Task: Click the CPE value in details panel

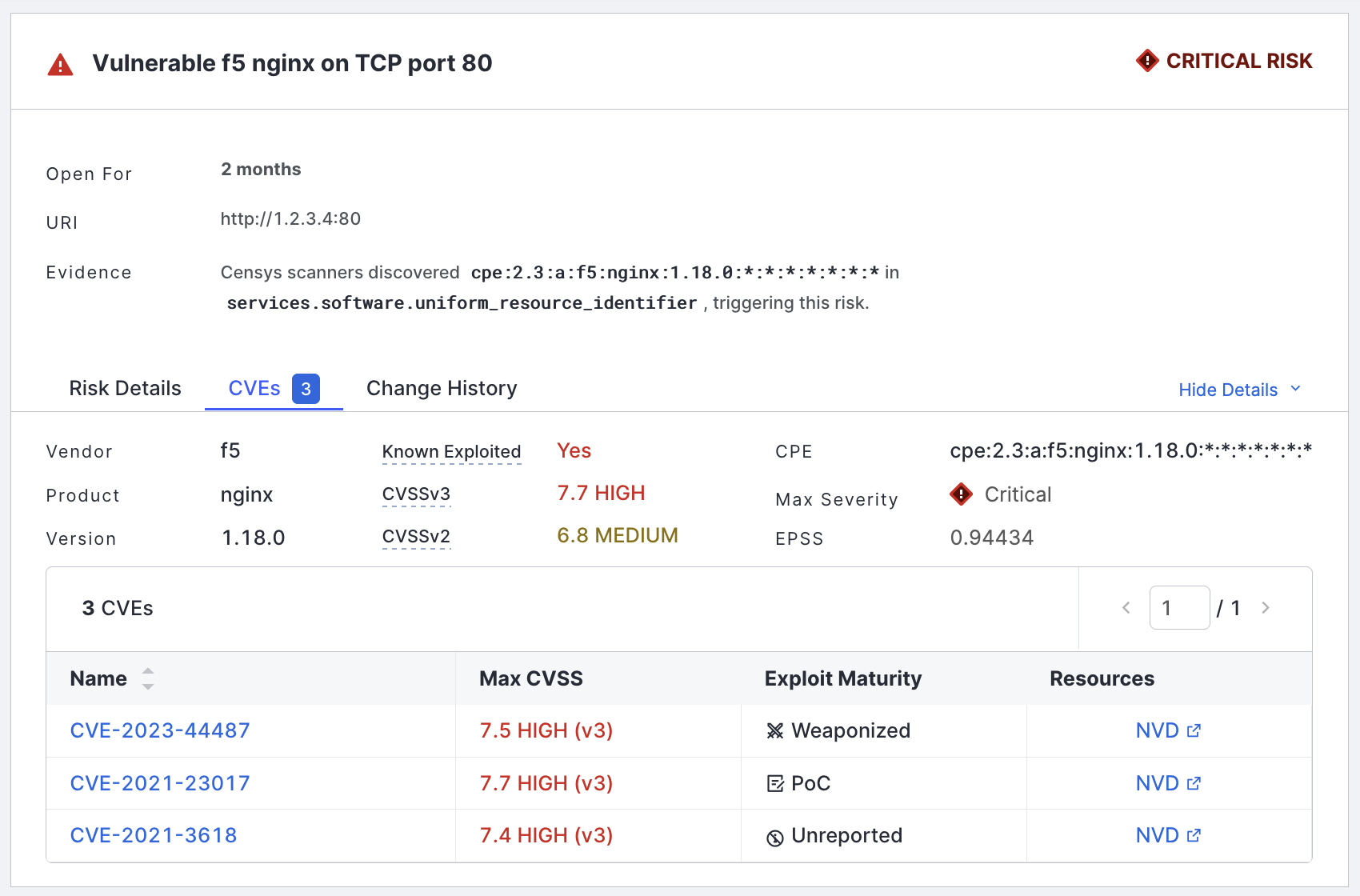Action: tap(1130, 450)
